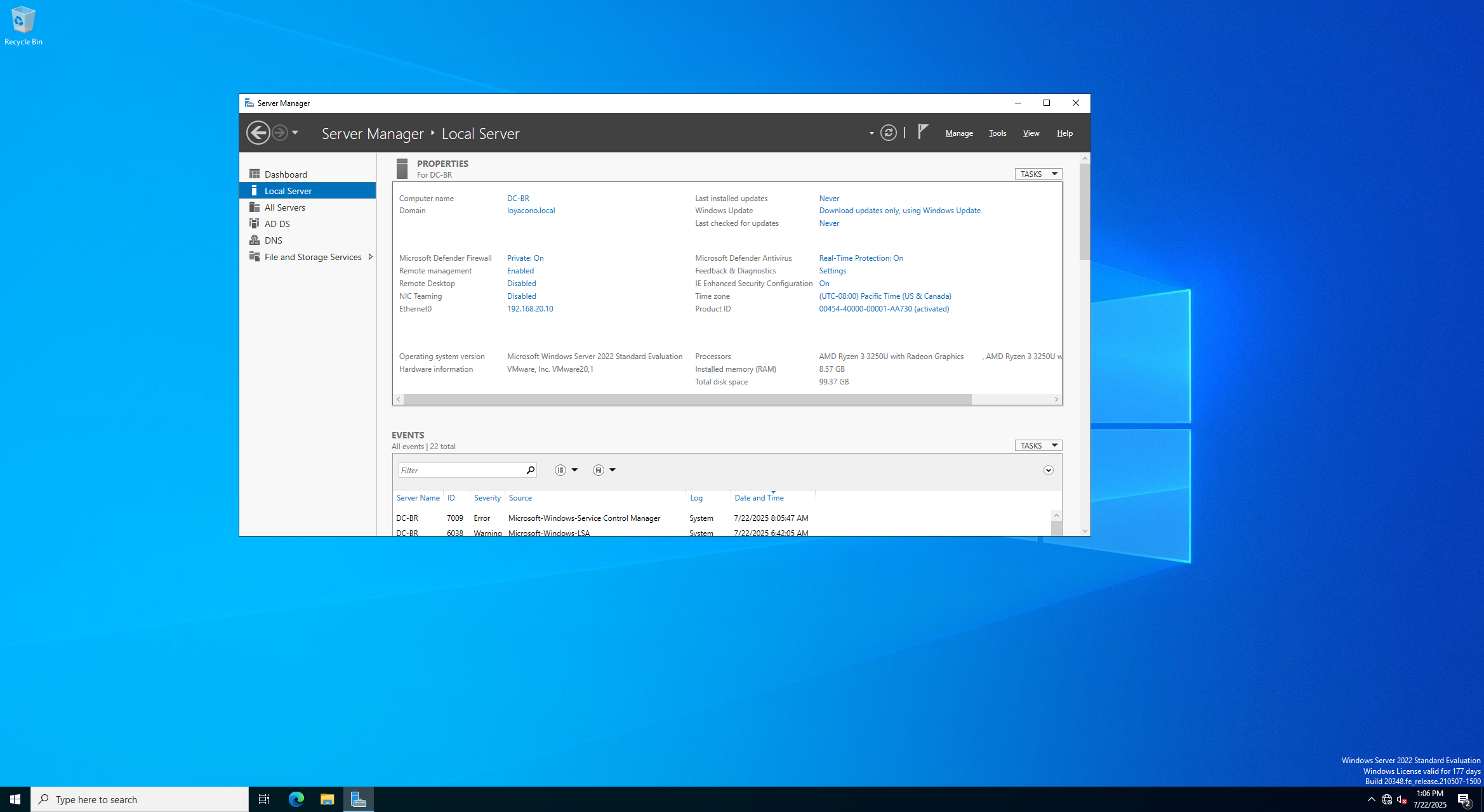Viewport: 1484px width, 812px height.
Task: Open File Explorer from the taskbar
Action: [327, 799]
